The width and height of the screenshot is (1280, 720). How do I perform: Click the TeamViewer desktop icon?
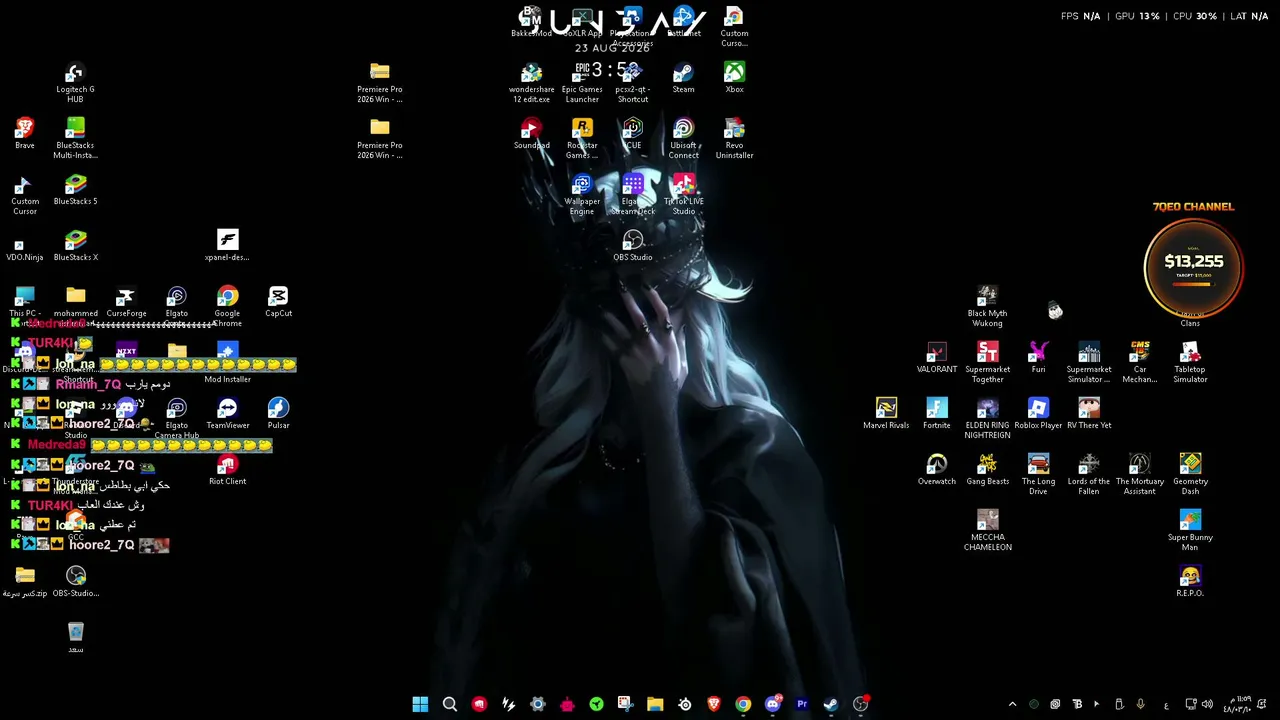coord(228,414)
